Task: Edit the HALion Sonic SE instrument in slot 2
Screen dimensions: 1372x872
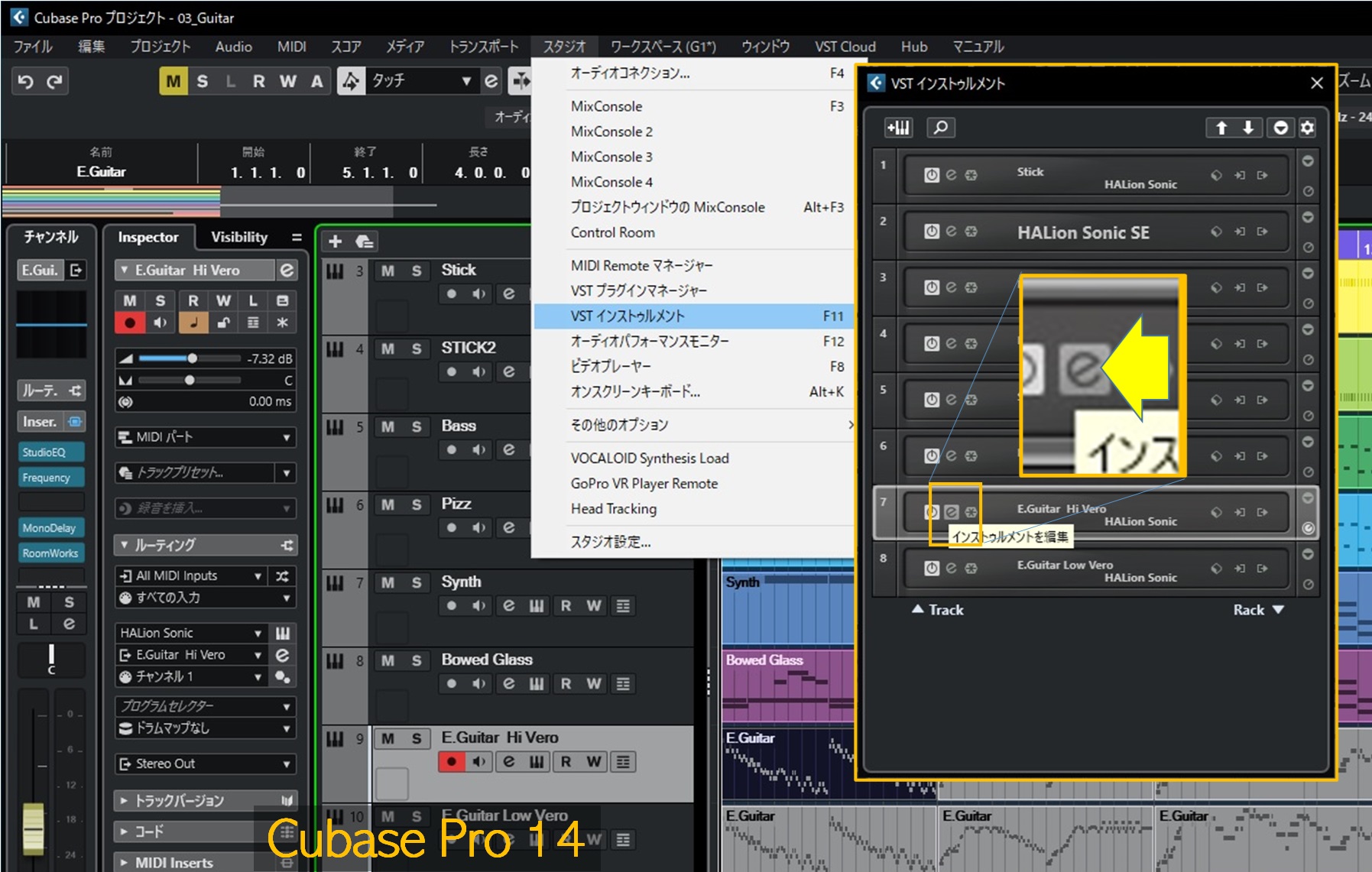Action: click(x=951, y=232)
